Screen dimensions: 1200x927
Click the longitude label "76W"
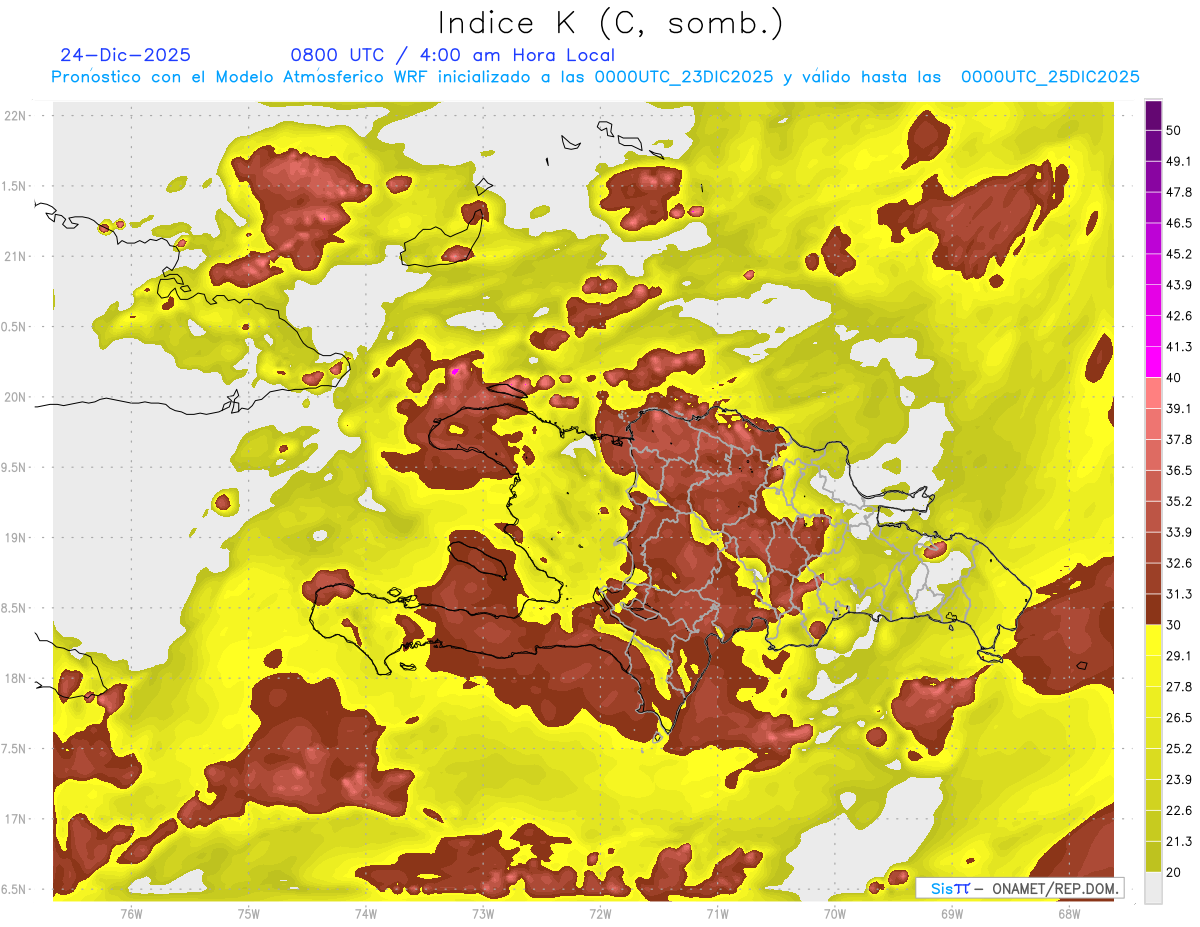pos(131,914)
